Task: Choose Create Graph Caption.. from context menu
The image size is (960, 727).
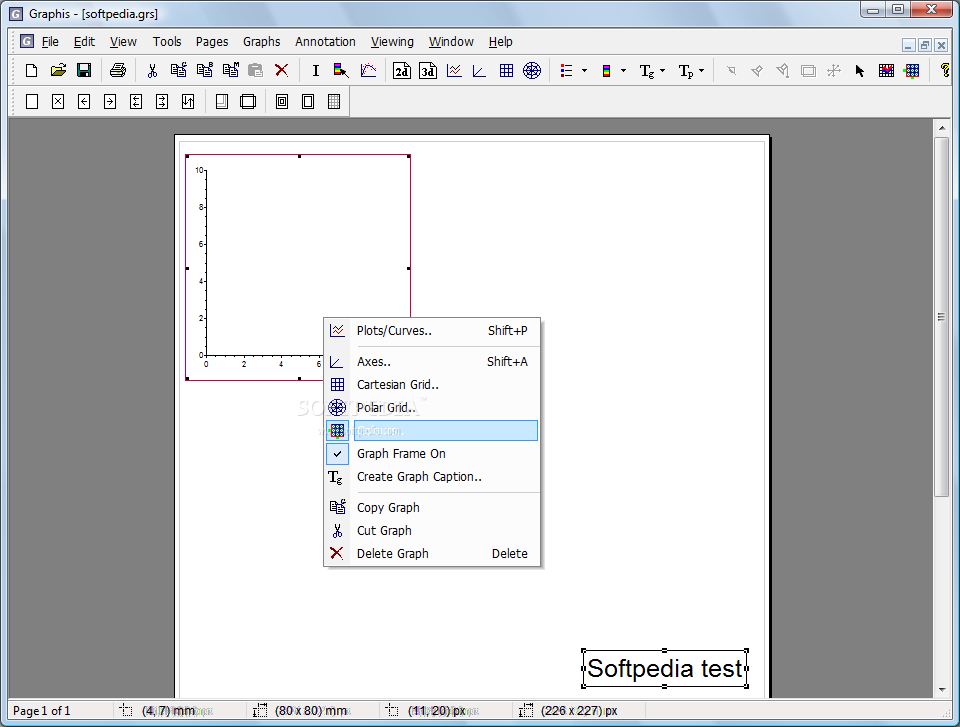Action: [432, 477]
